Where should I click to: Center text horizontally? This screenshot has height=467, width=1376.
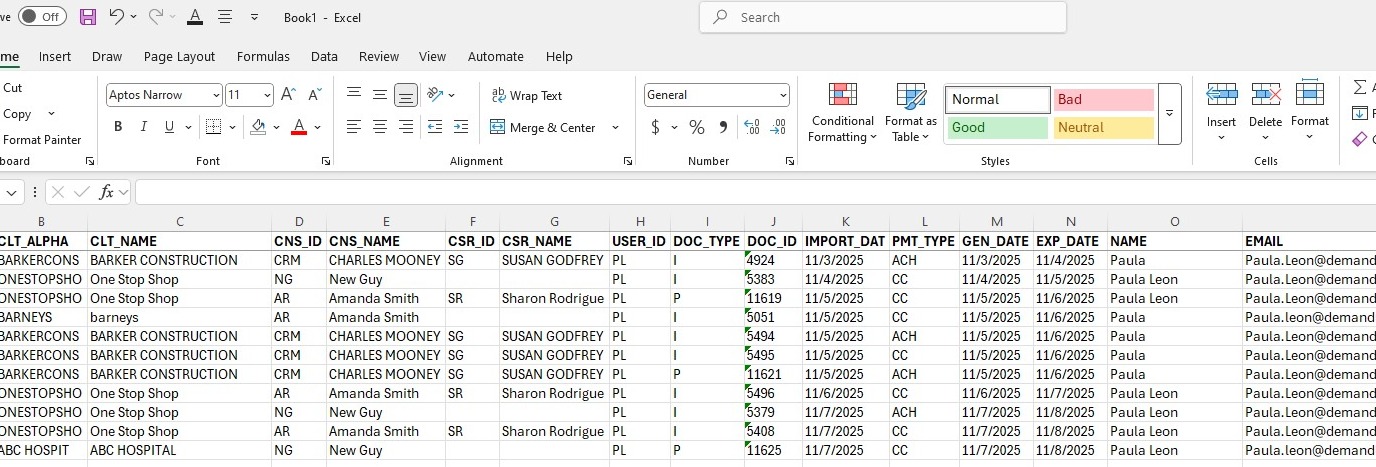coord(380,127)
